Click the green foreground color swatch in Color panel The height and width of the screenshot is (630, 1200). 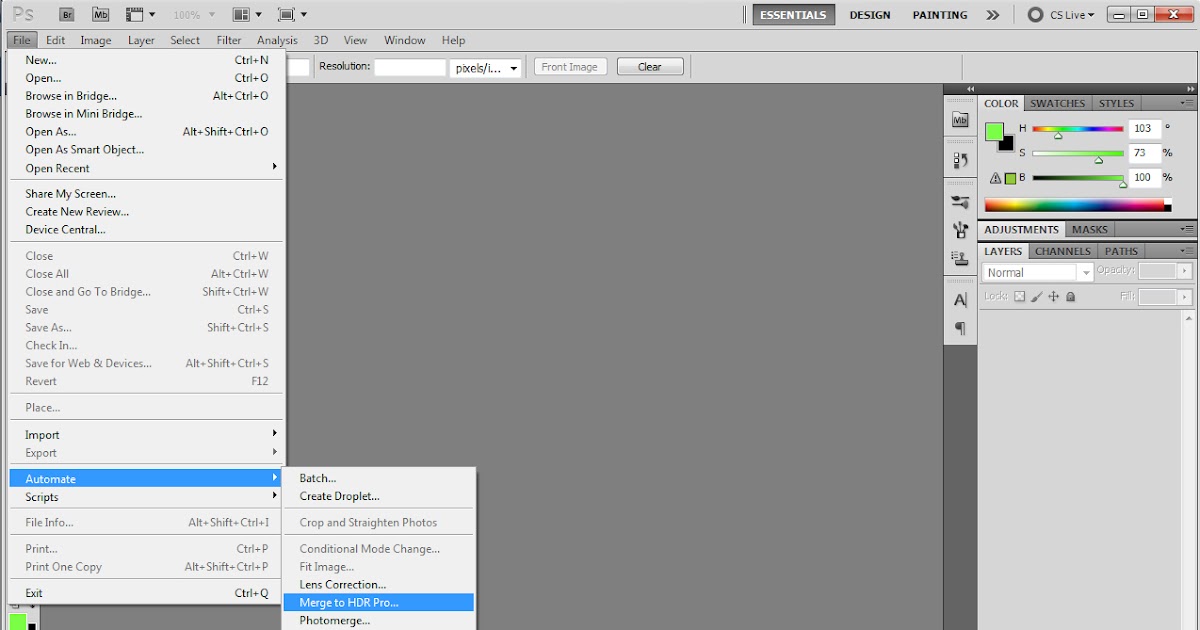tap(994, 132)
